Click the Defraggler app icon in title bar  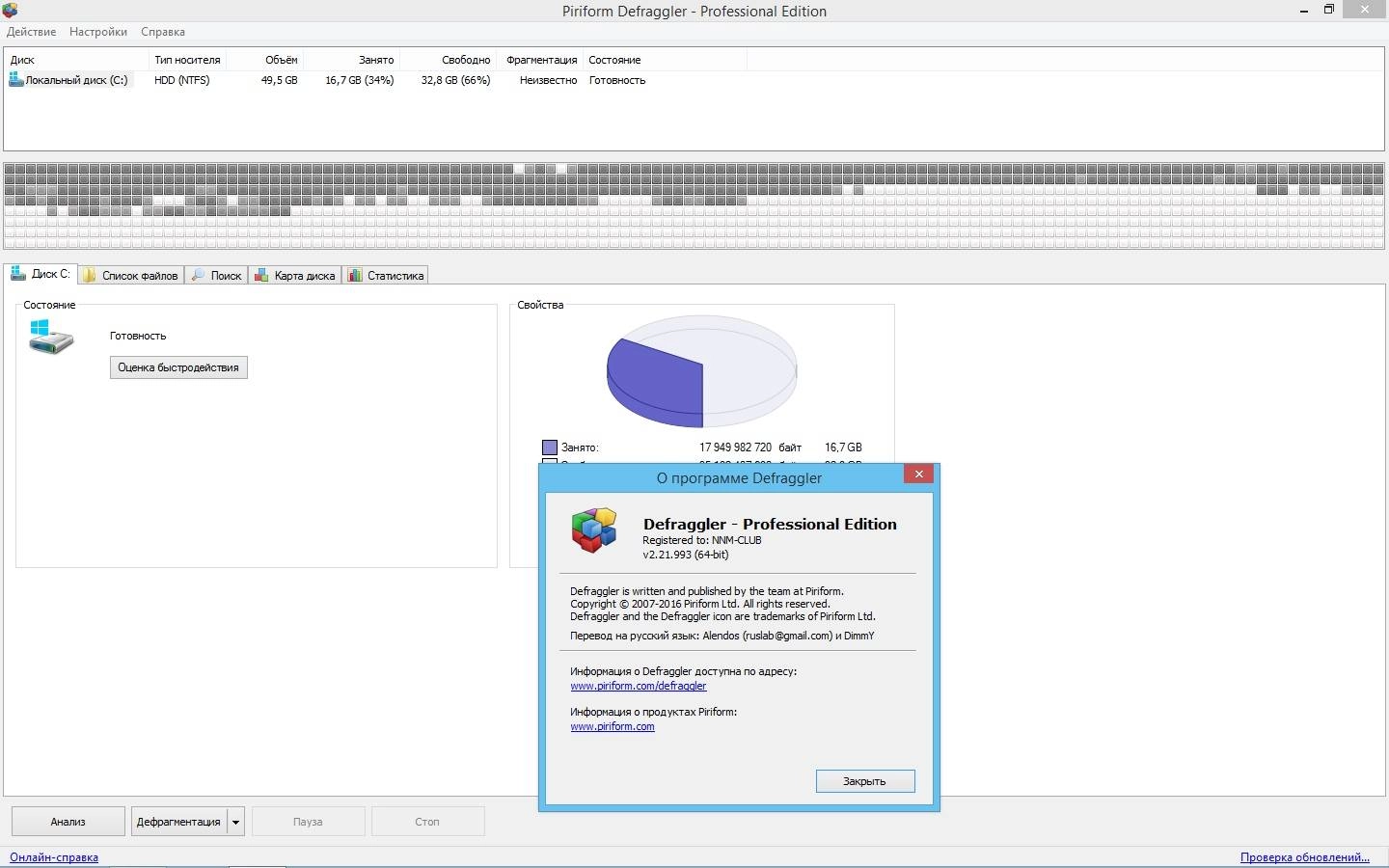tap(10, 11)
